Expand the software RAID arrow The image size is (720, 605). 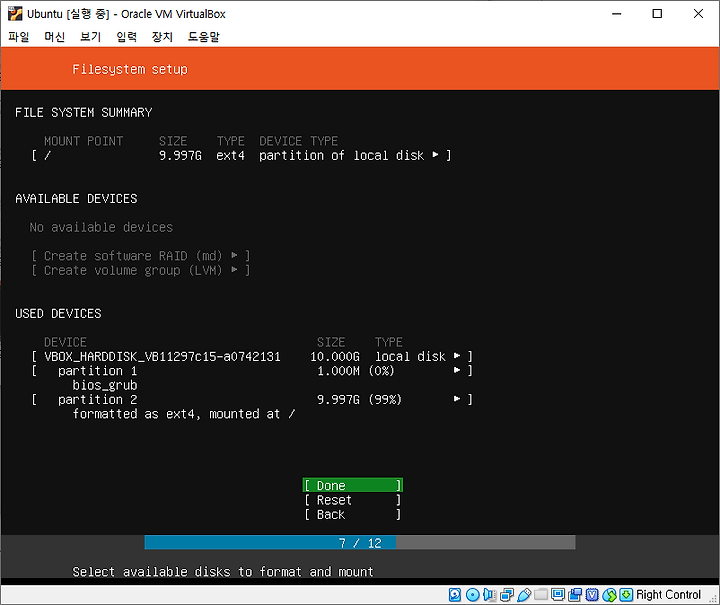click(234, 255)
